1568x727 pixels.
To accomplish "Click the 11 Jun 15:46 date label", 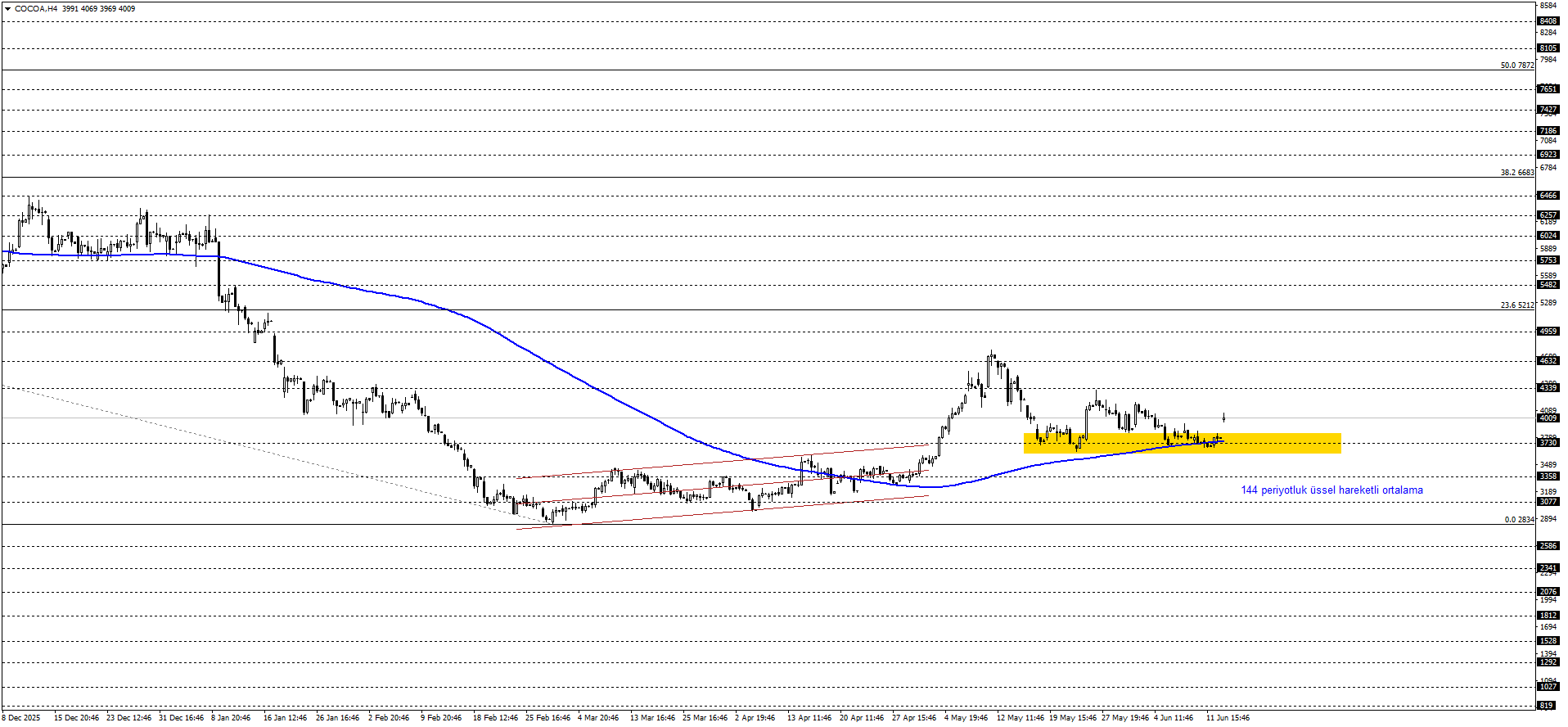I will point(1228,718).
